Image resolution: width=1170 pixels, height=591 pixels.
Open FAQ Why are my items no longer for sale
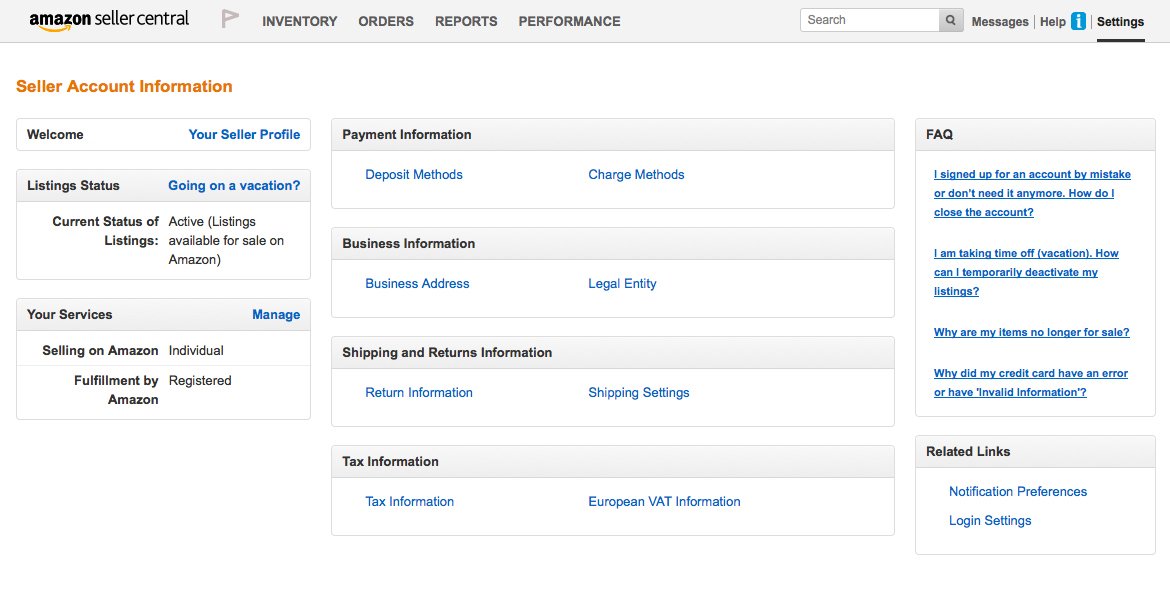(1031, 332)
